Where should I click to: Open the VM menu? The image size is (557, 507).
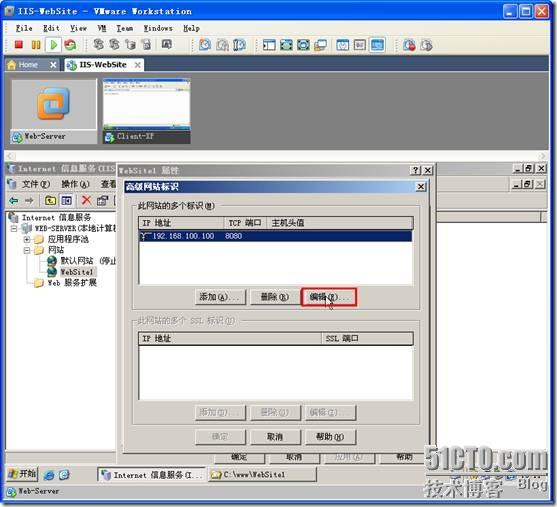[x=102, y=28]
